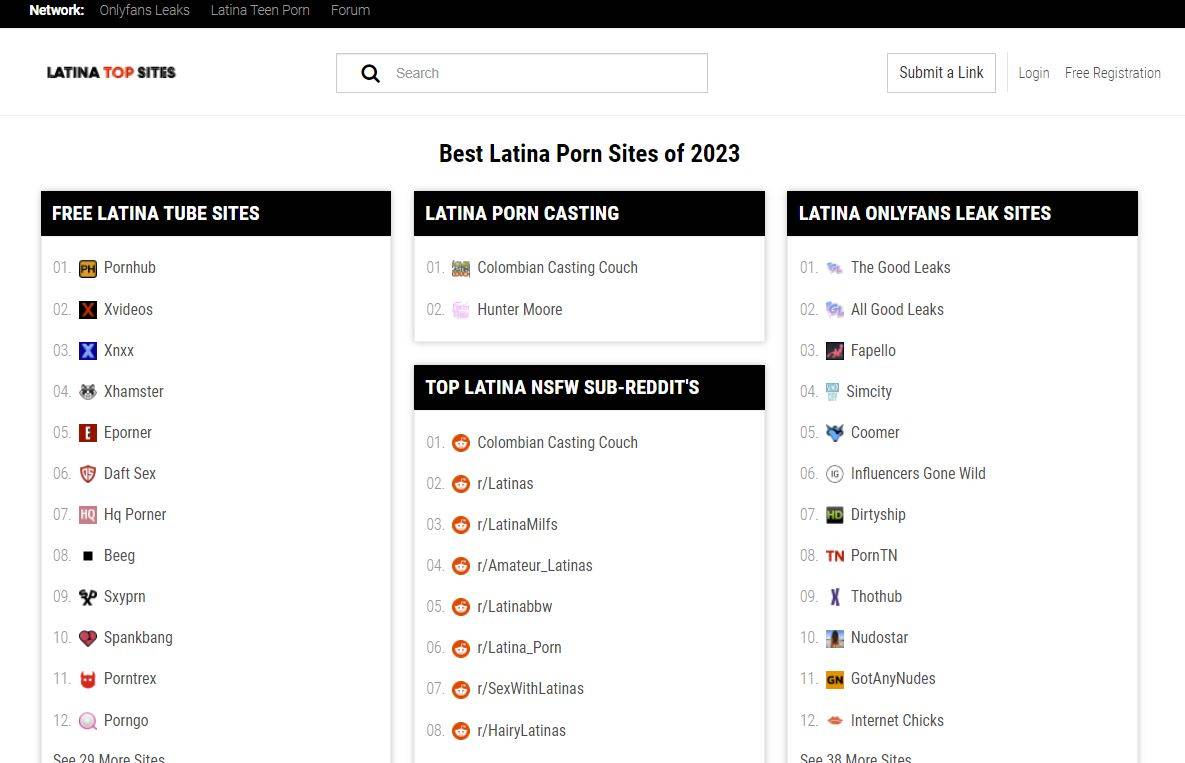Click the red X Xvideos icon
Viewport: 1185px width, 763px height.
tap(88, 310)
